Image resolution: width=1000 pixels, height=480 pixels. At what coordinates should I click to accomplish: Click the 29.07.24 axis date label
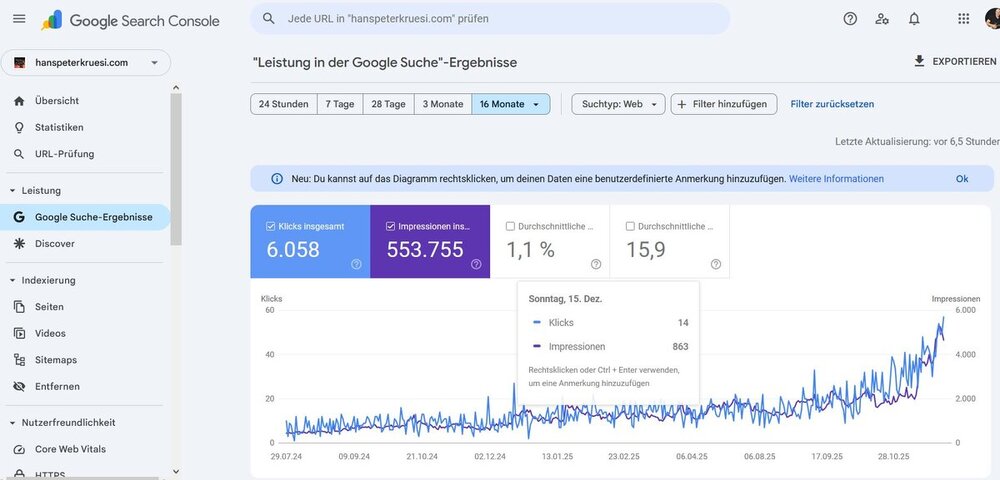pyautogui.click(x=286, y=456)
